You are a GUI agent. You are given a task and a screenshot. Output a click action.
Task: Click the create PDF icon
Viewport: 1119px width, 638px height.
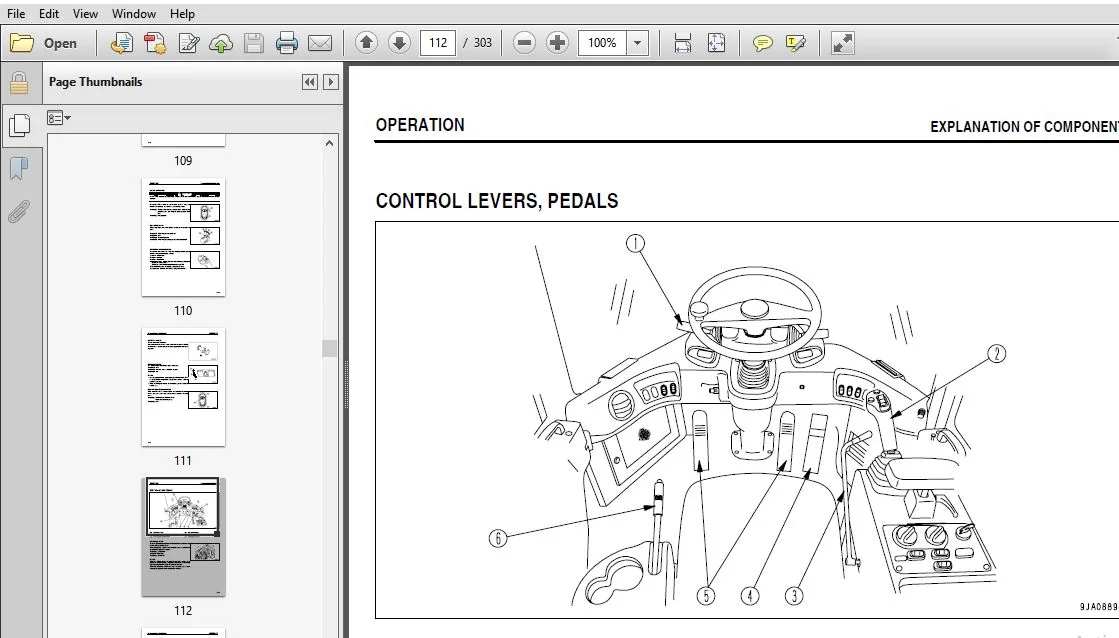coord(122,44)
